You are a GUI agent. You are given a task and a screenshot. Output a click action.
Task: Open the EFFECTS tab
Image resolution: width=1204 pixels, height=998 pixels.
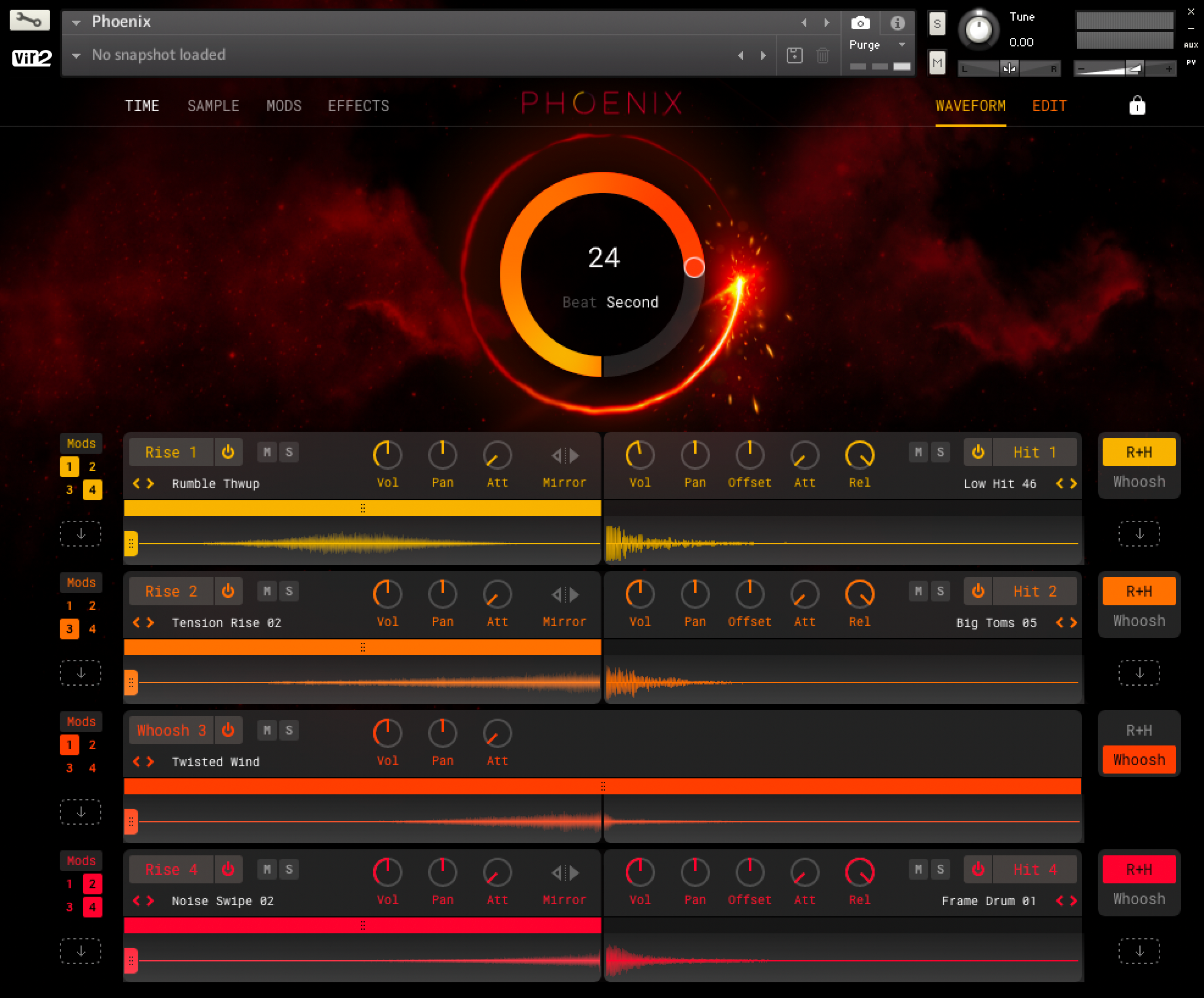tap(358, 106)
